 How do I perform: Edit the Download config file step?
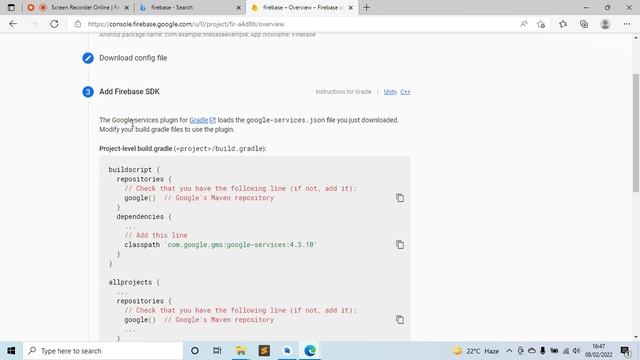coord(88,58)
